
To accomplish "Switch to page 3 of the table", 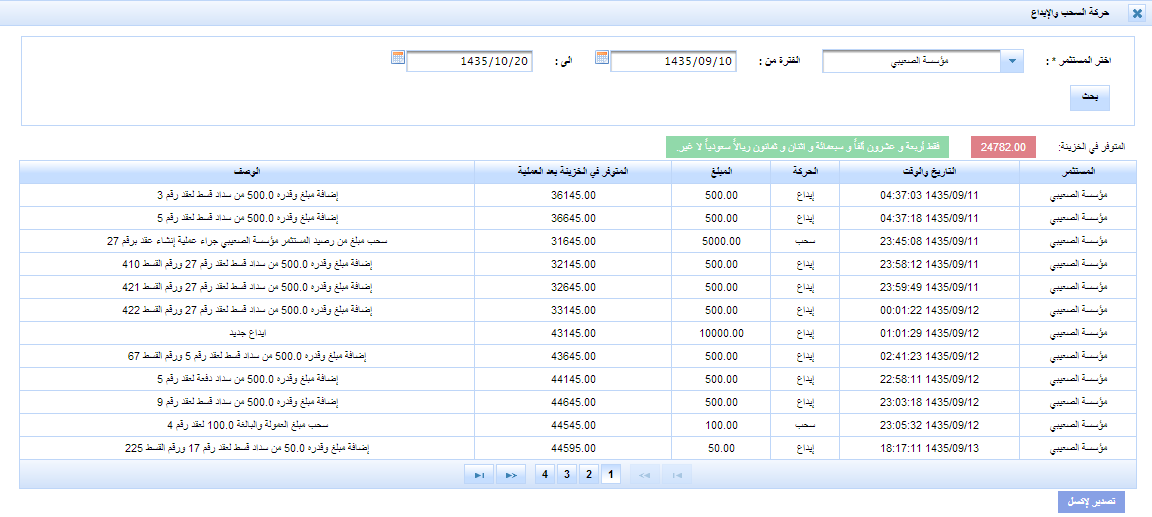I will tap(567, 474).
